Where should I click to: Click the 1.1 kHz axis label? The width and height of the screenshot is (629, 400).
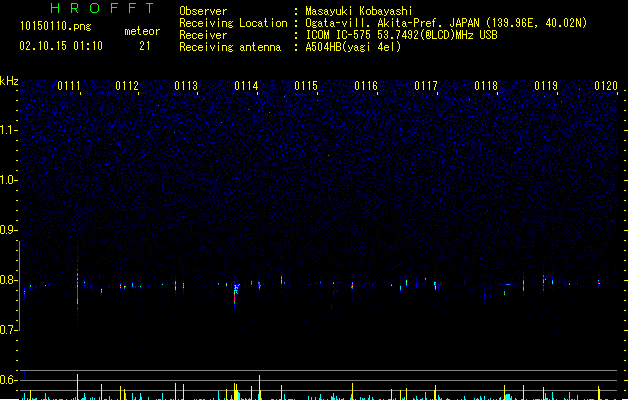click(x=8, y=130)
